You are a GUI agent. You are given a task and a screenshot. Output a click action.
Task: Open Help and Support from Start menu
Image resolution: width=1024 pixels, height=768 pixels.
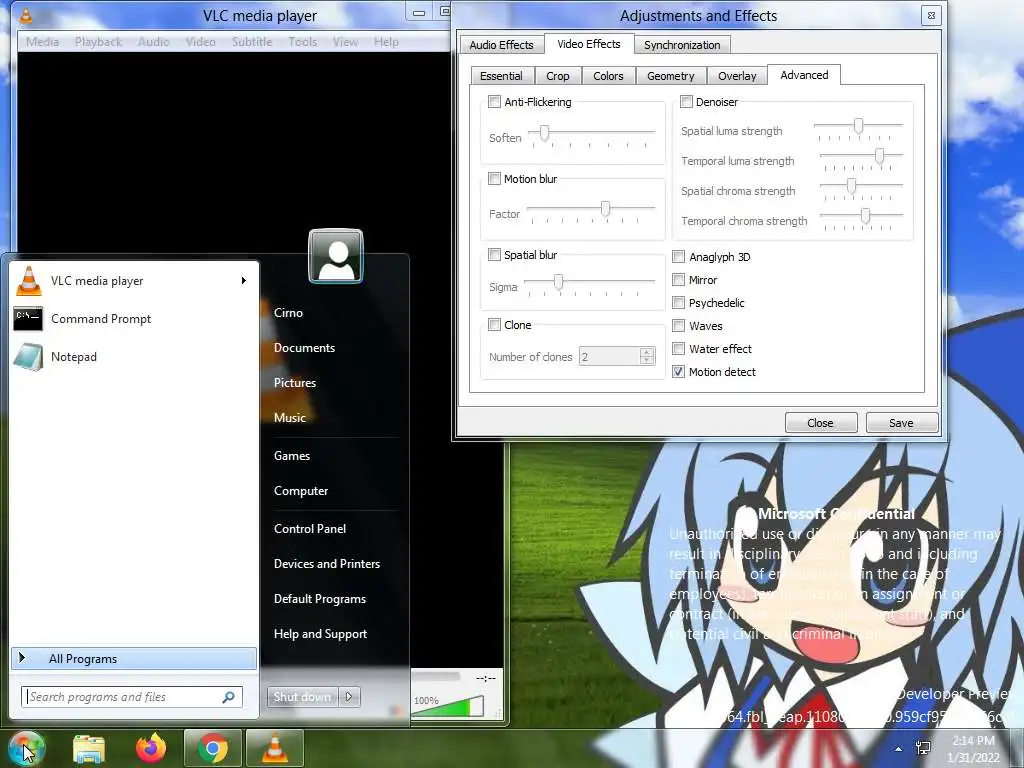320,633
